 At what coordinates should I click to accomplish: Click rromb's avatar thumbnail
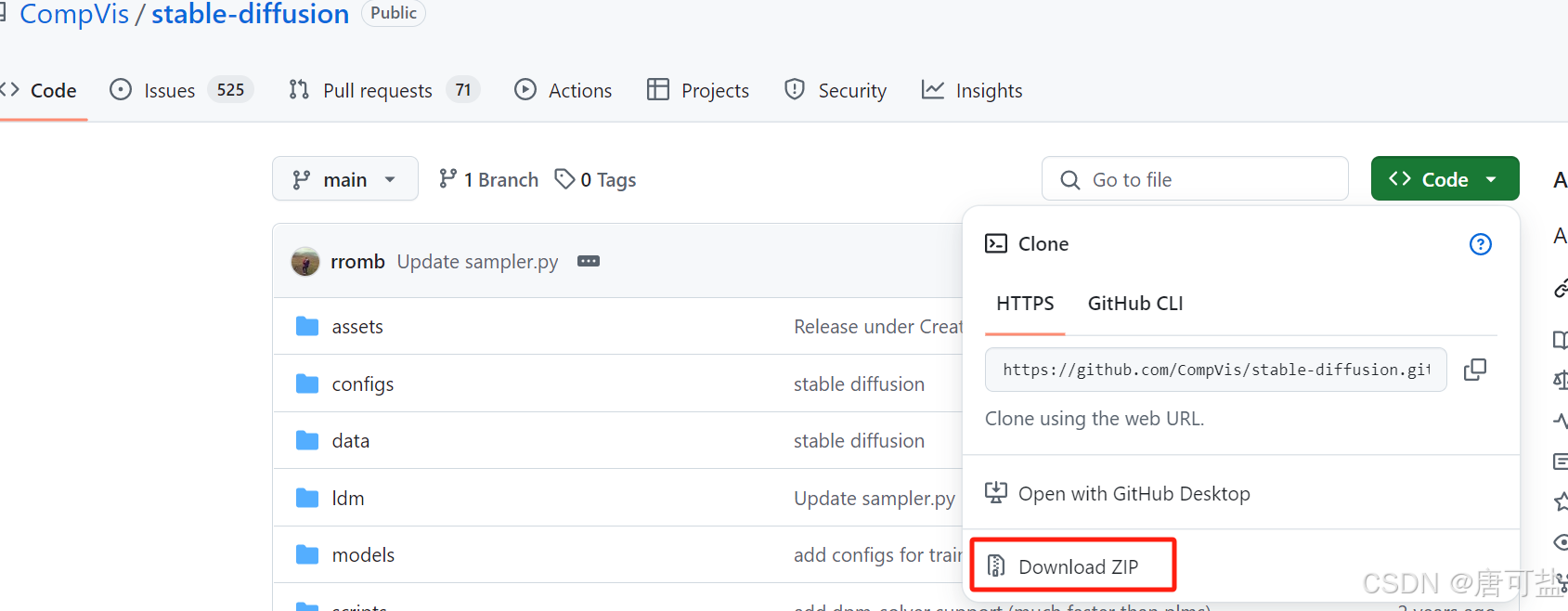[305, 262]
